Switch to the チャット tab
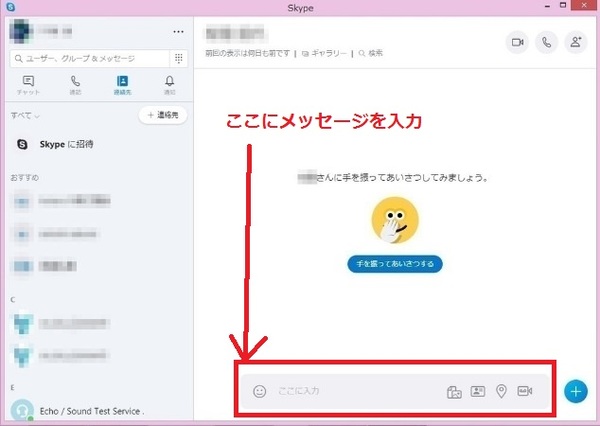The width and height of the screenshot is (600, 426). point(28,85)
